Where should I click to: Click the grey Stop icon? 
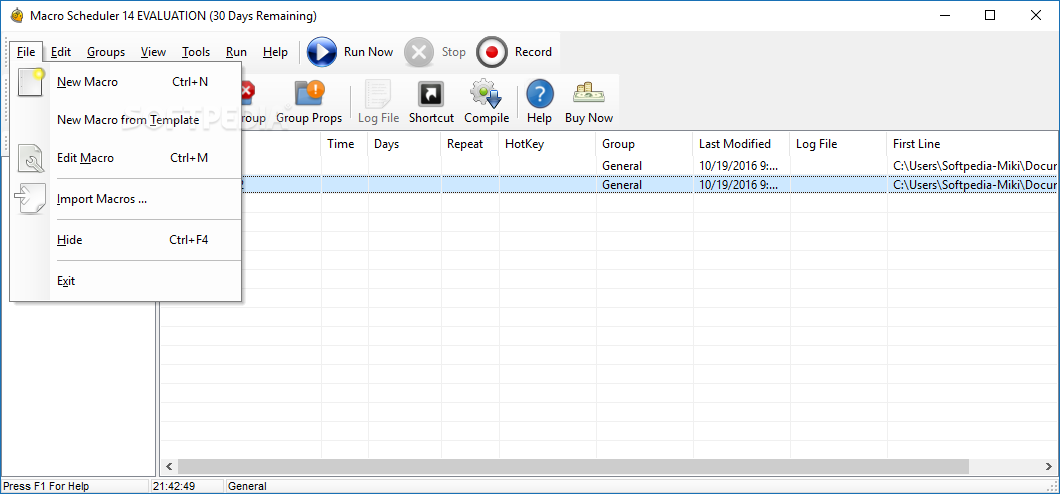(x=419, y=52)
